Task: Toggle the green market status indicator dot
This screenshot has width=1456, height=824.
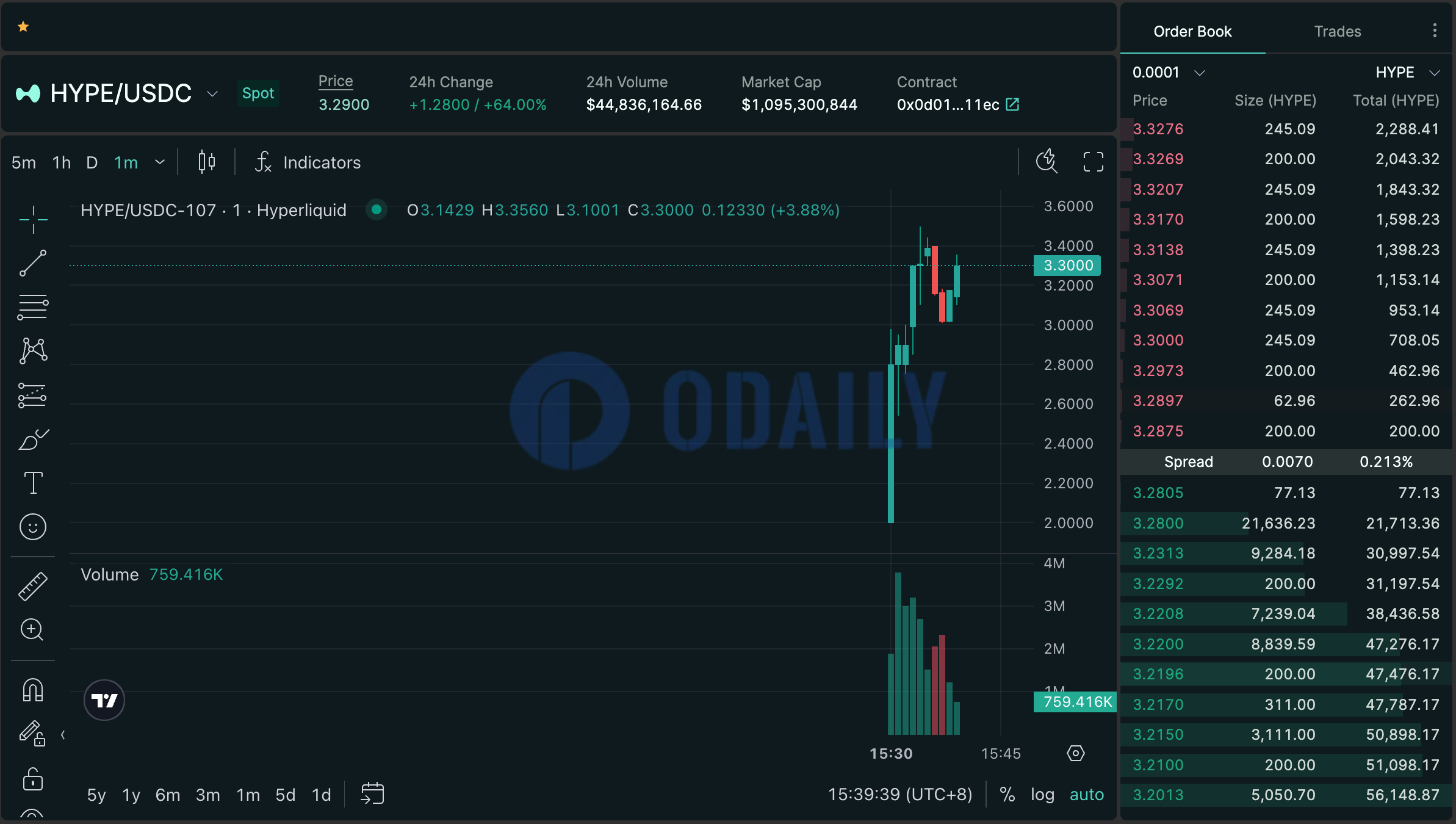Action: click(x=377, y=210)
